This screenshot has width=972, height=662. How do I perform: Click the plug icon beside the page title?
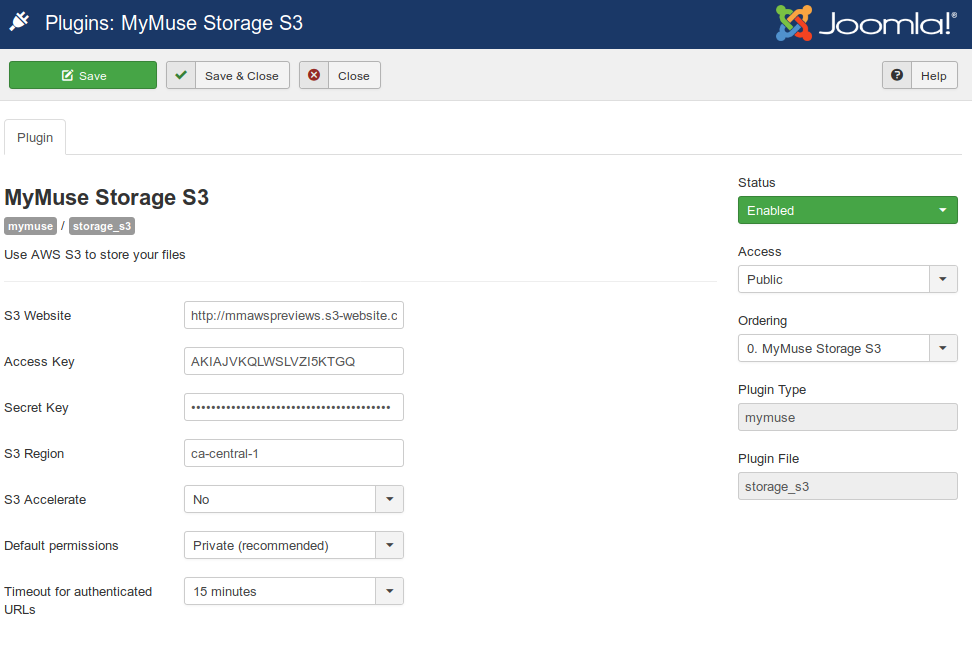(x=20, y=22)
